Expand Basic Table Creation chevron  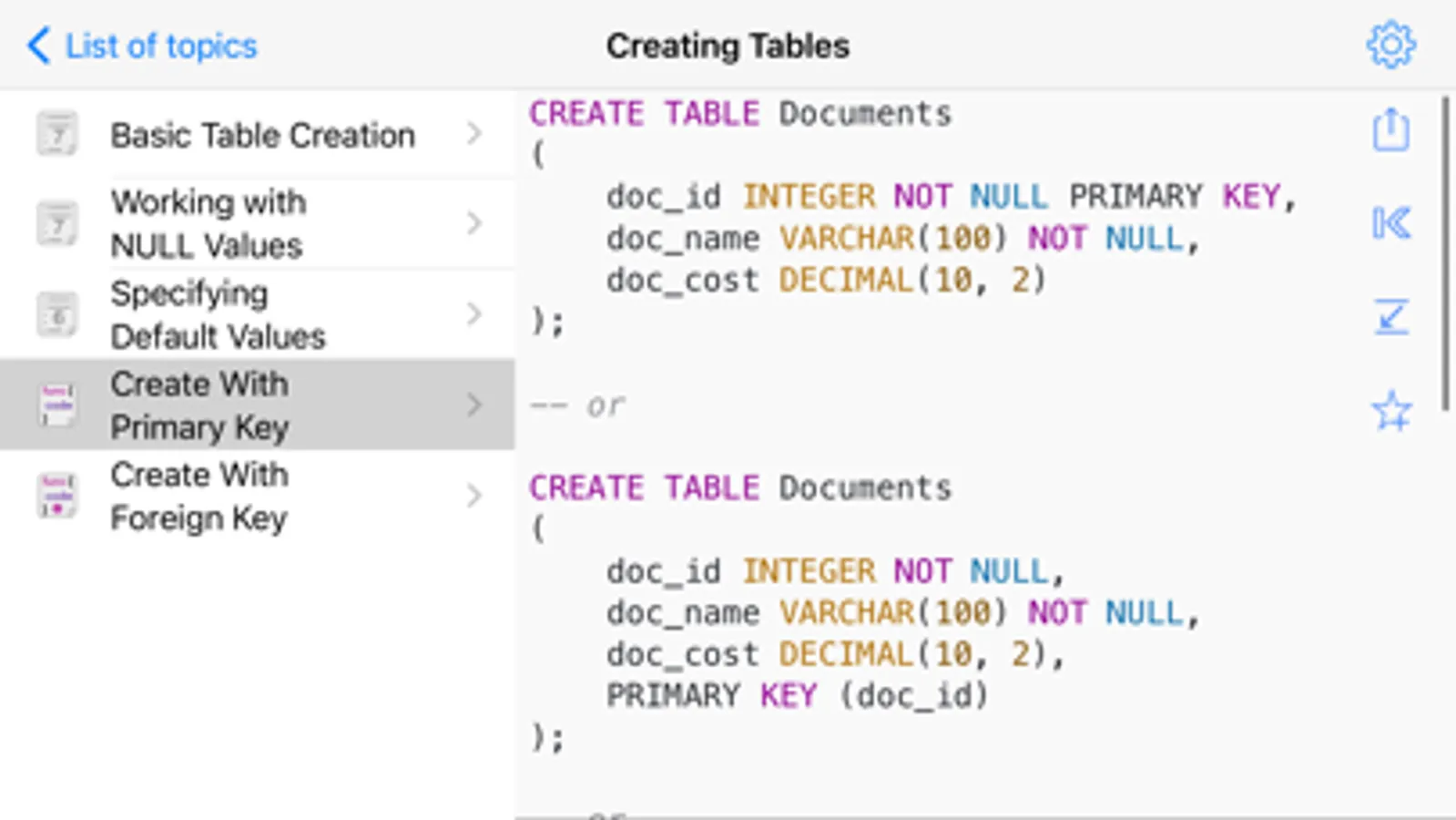[474, 134]
